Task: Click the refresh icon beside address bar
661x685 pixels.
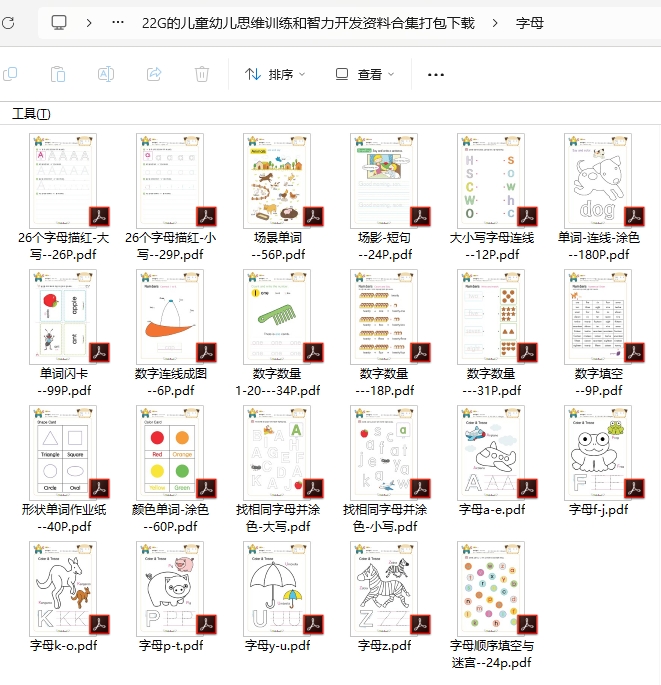Action: (x=8, y=22)
